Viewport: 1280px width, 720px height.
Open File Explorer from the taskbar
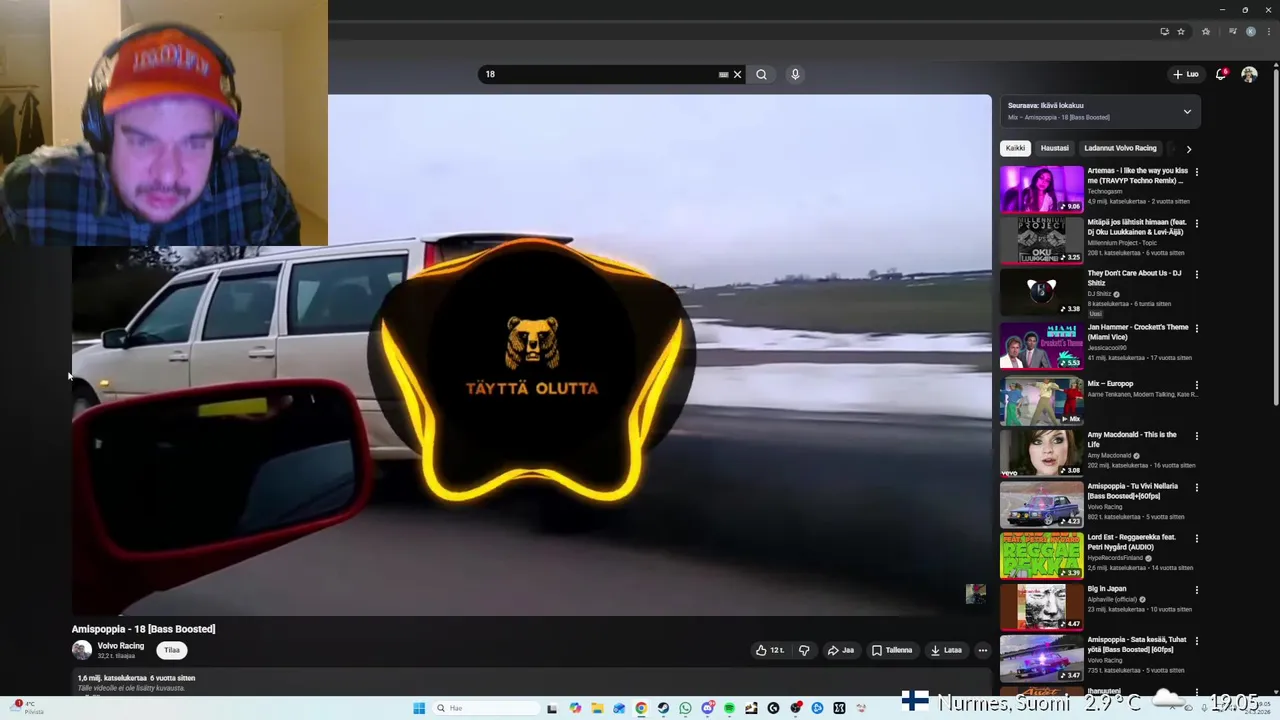[x=597, y=708]
